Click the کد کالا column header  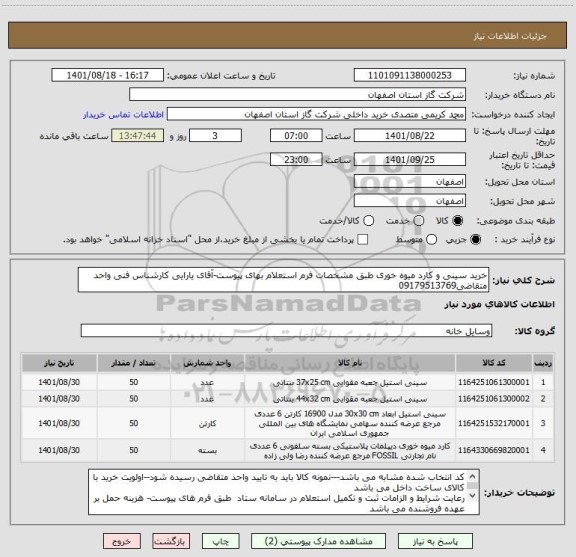494,363
